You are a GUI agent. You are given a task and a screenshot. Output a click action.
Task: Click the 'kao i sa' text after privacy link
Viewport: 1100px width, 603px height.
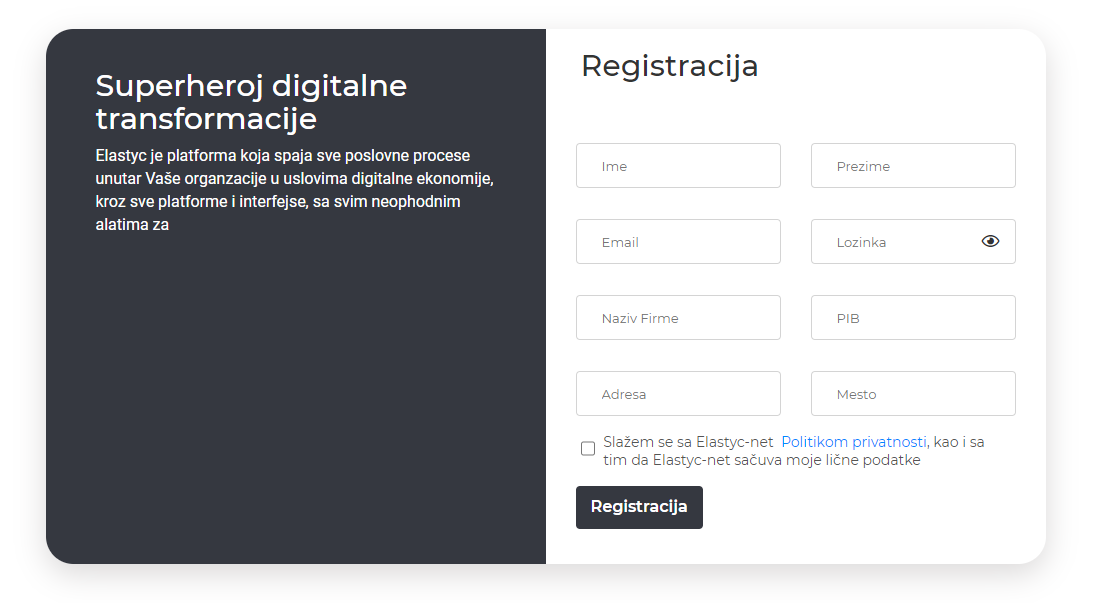(x=959, y=442)
